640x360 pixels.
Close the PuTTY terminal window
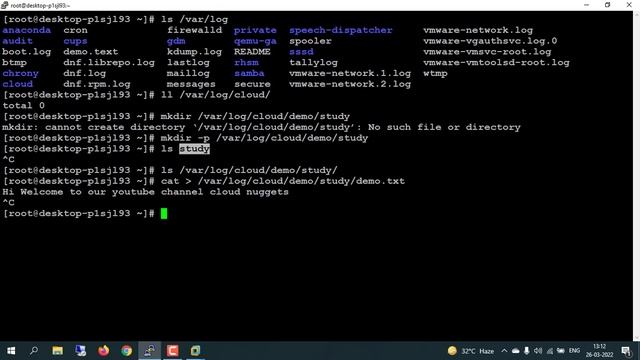(629, 5)
